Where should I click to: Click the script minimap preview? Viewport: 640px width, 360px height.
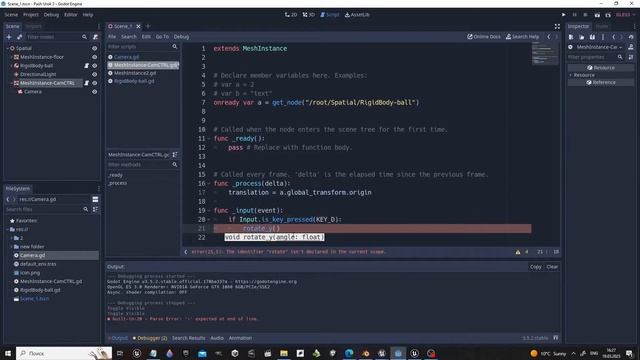tap(545, 54)
